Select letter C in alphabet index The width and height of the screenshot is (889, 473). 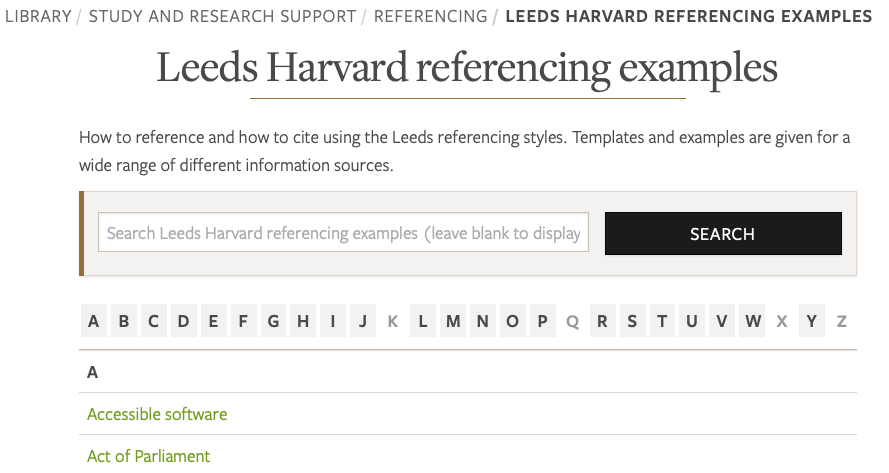[x=154, y=321]
